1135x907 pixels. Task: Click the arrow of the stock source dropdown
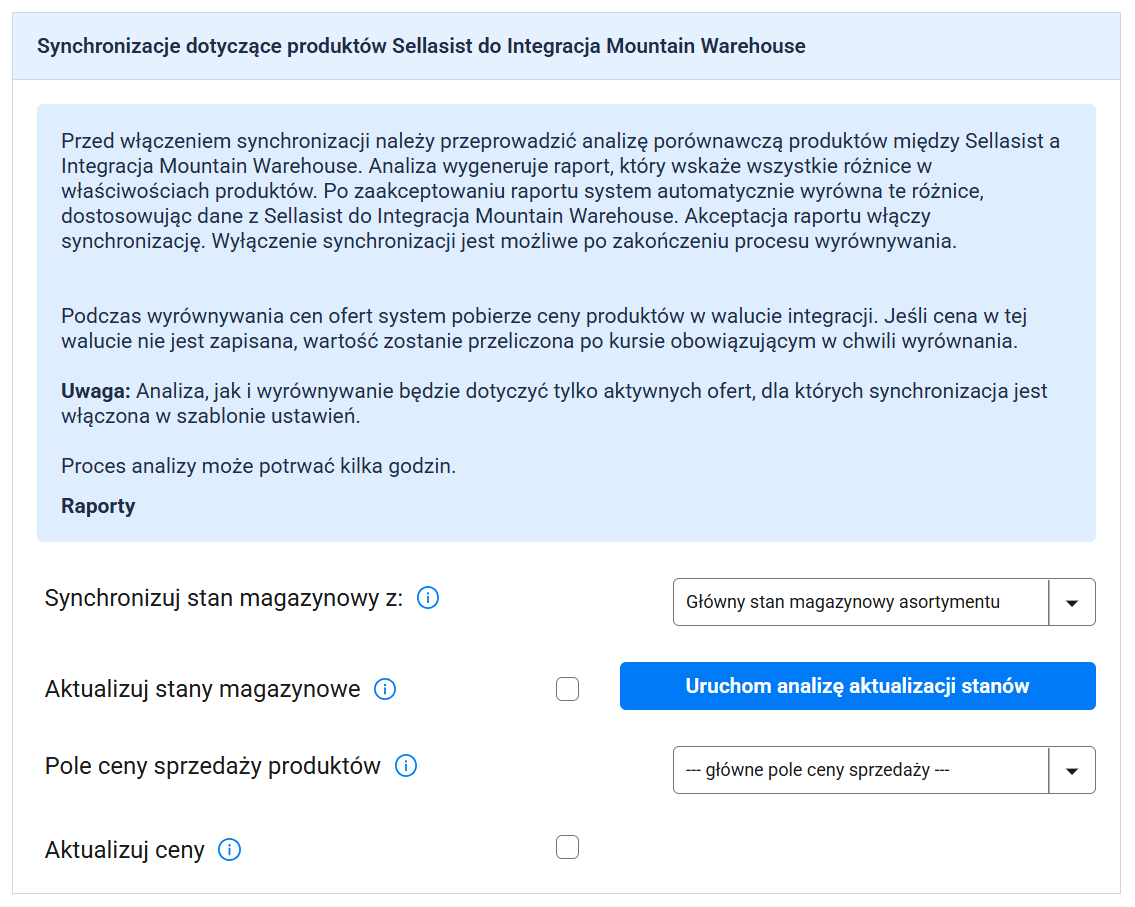1072,602
